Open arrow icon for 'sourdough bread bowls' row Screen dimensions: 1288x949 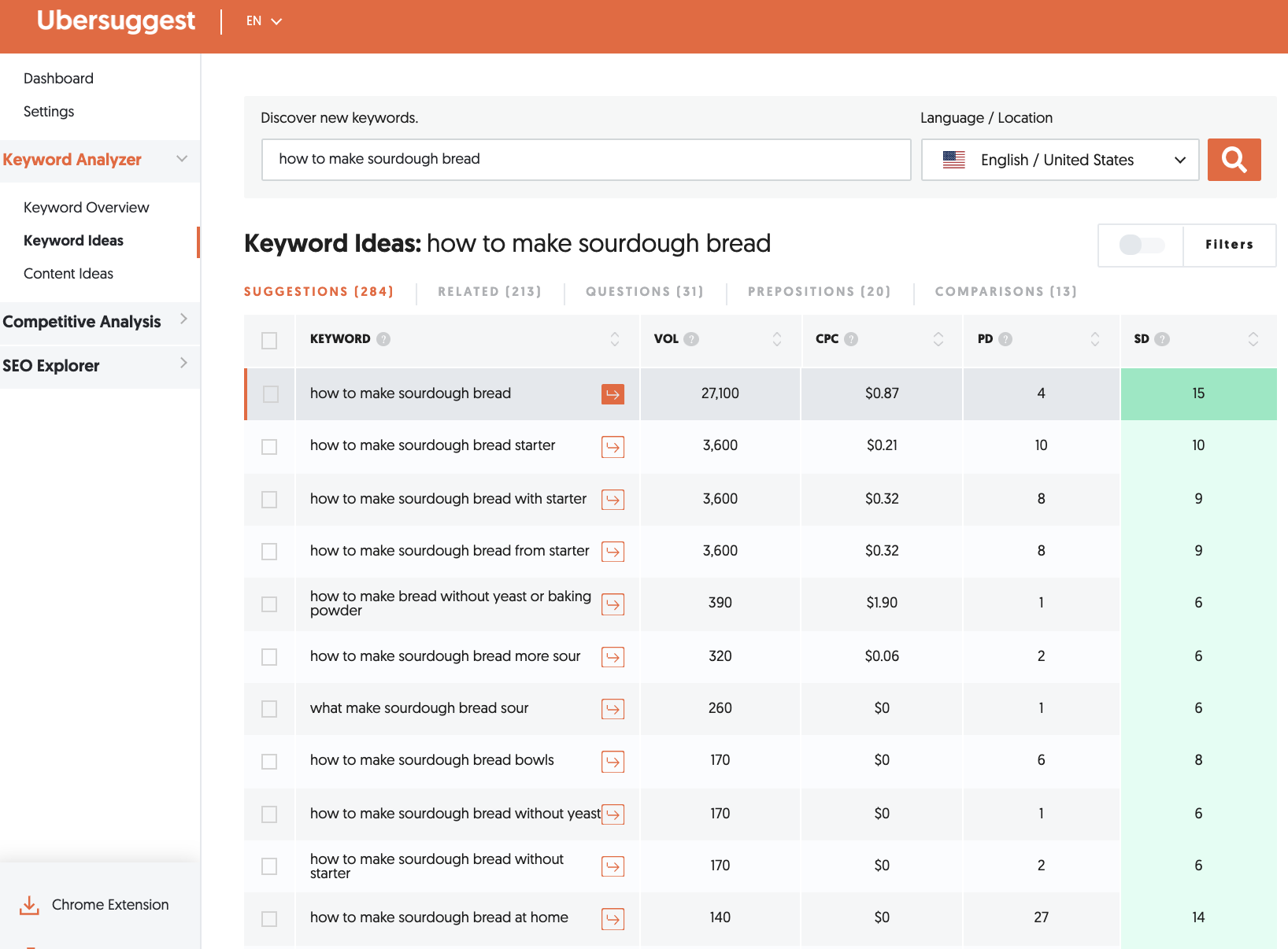pyautogui.click(x=613, y=762)
